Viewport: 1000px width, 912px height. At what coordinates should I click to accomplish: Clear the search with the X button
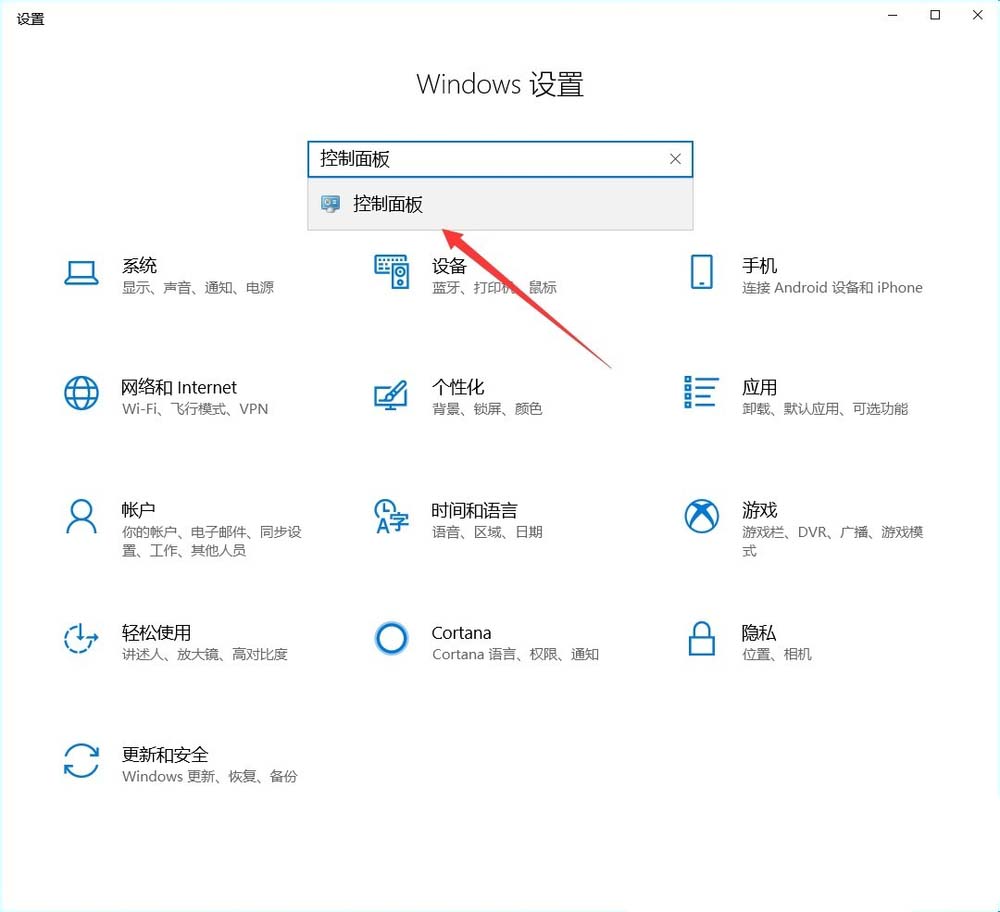[675, 159]
